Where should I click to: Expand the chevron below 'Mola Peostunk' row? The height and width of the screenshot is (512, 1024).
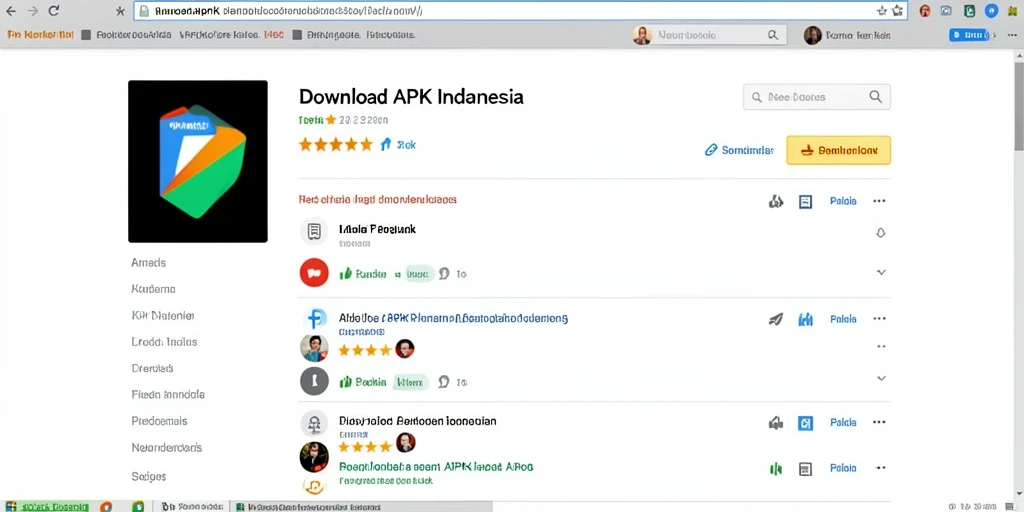(881, 272)
